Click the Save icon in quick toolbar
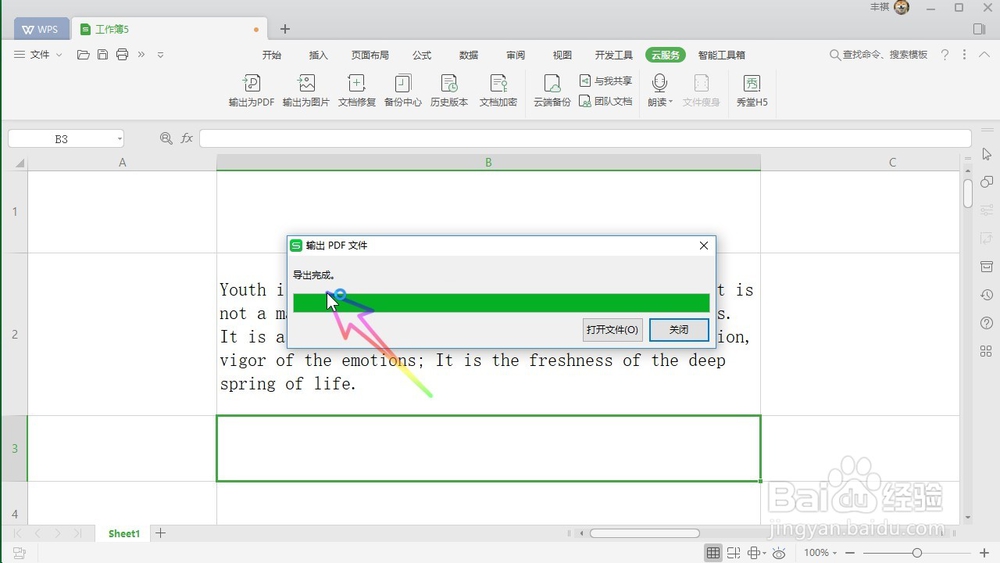 103,55
